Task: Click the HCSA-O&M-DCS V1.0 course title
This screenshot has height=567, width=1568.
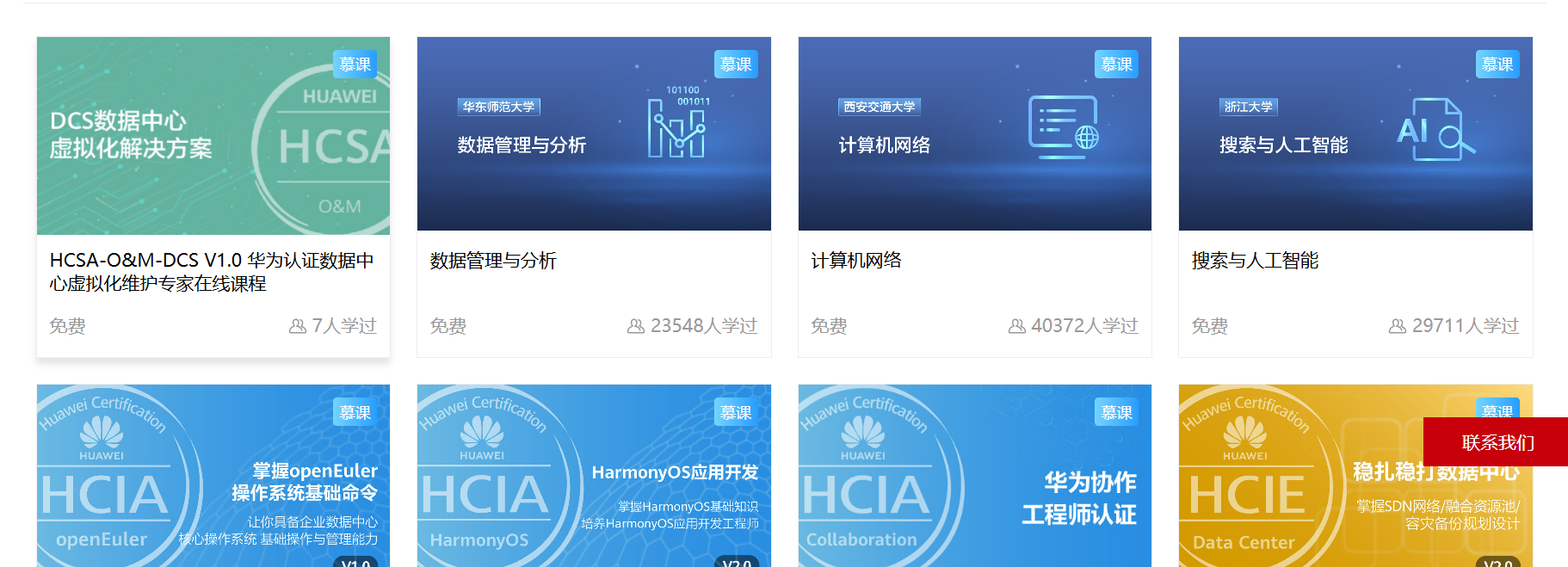Action: click(212, 272)
